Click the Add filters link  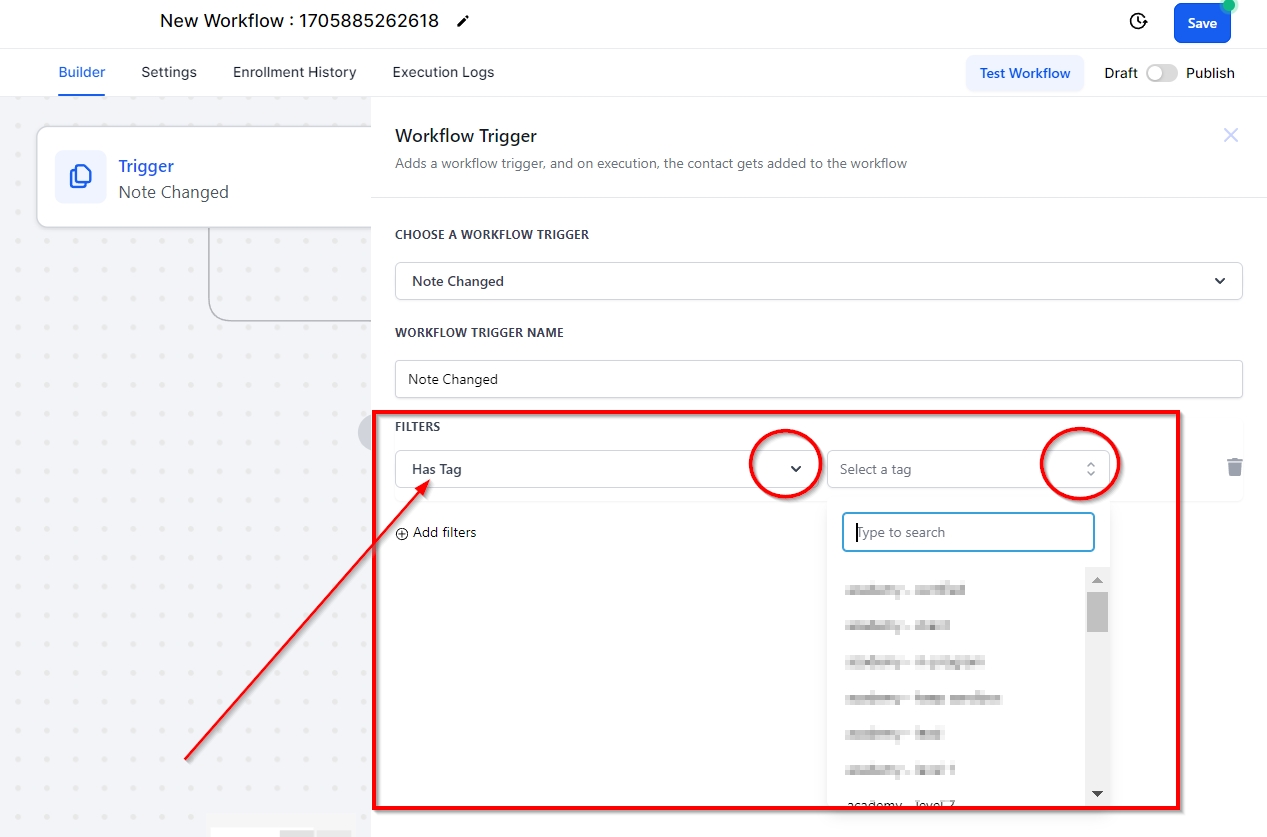444,533
